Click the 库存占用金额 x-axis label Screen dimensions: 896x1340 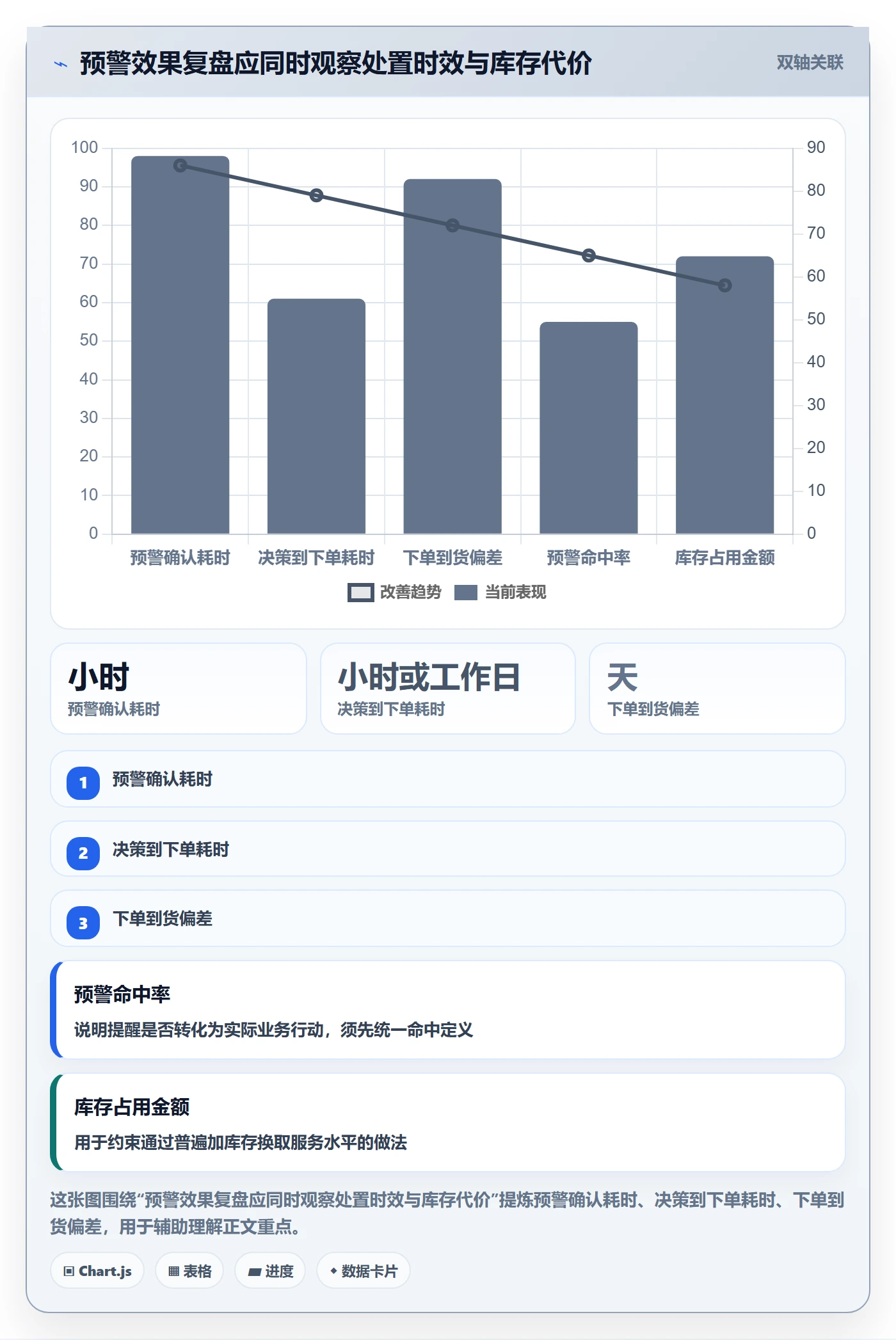click(725, 558)
